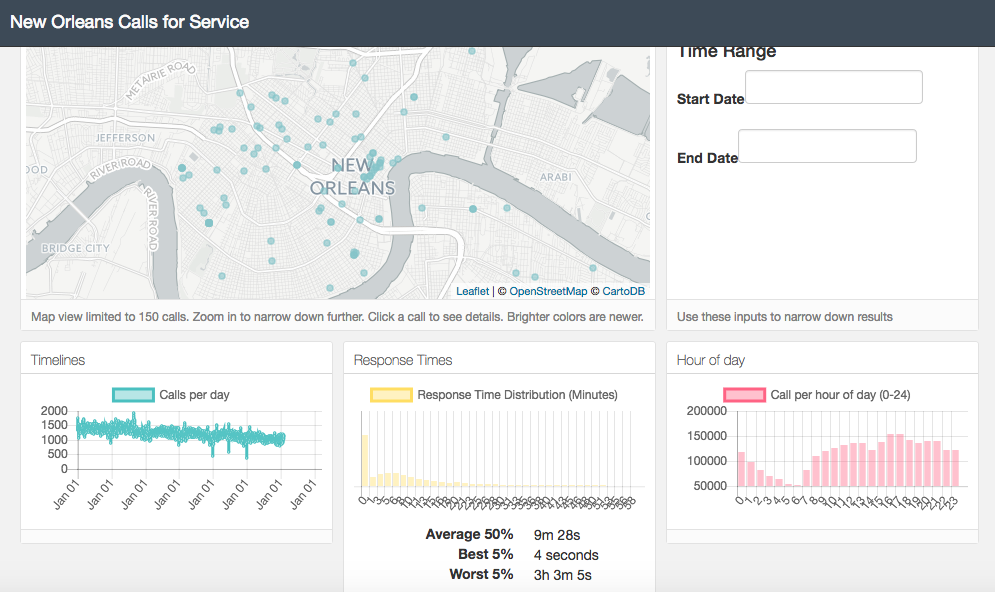This screenshot has height=592, width=995.
Task: Click the JEFFERSON label on the map
Action: [125, 138]
